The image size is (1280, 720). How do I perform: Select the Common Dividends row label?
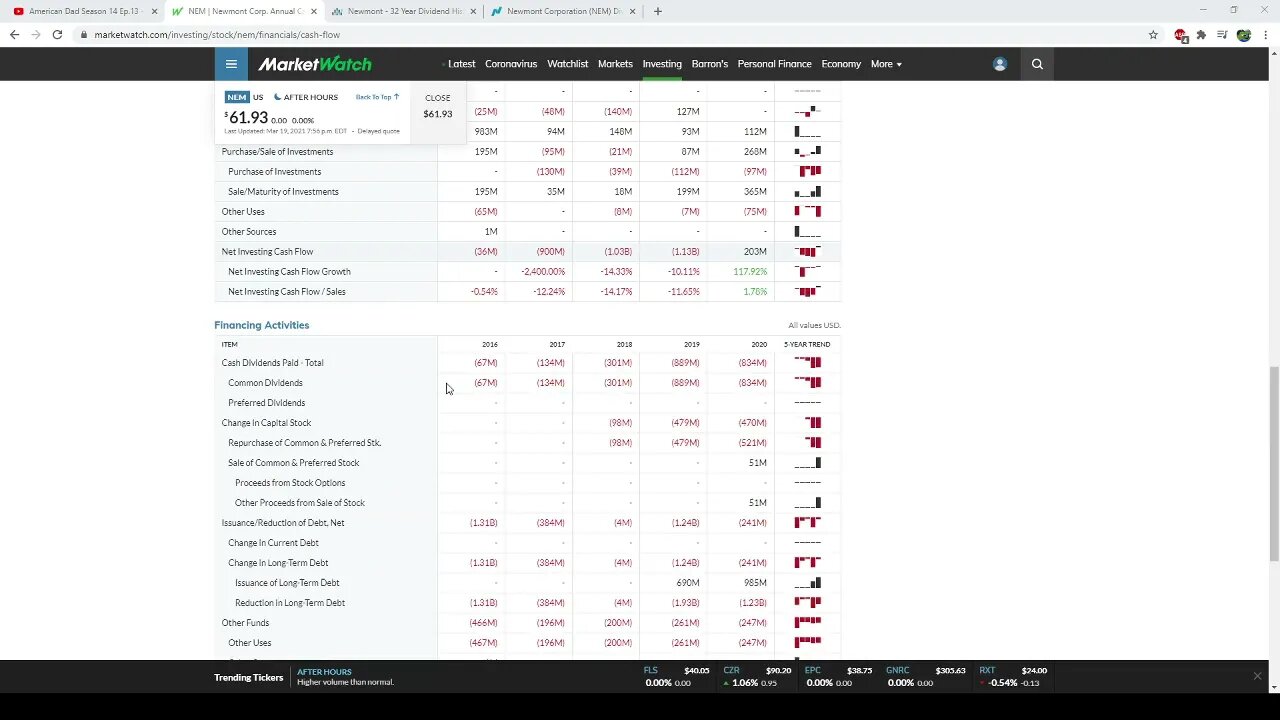coord(265,383)
